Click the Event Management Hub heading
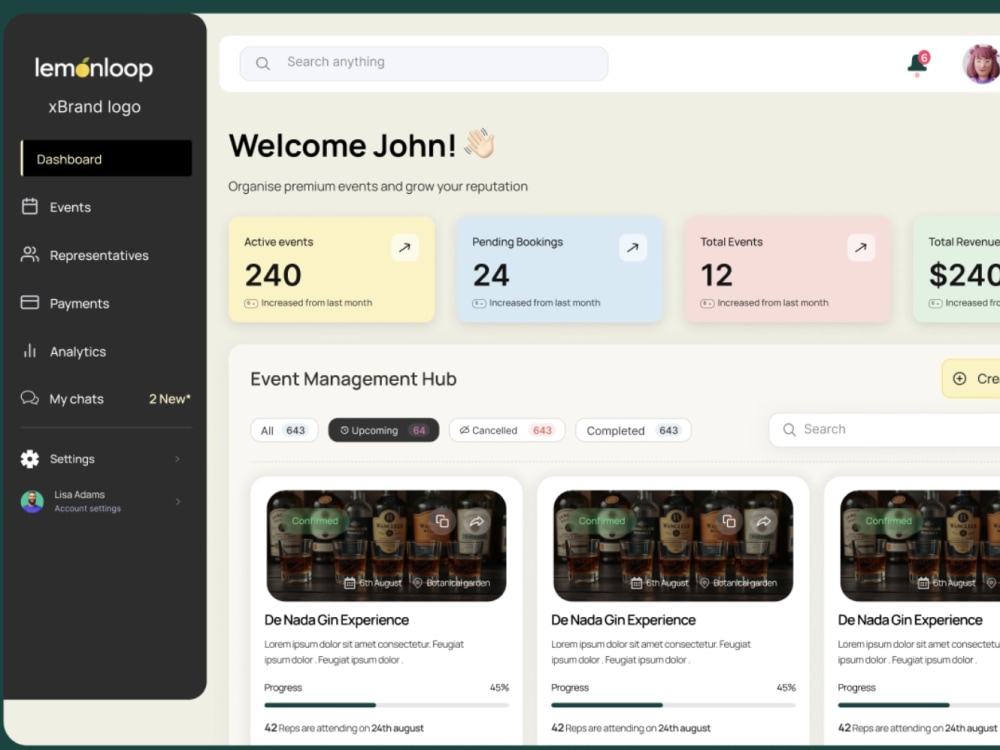 (x=353, y=379)
